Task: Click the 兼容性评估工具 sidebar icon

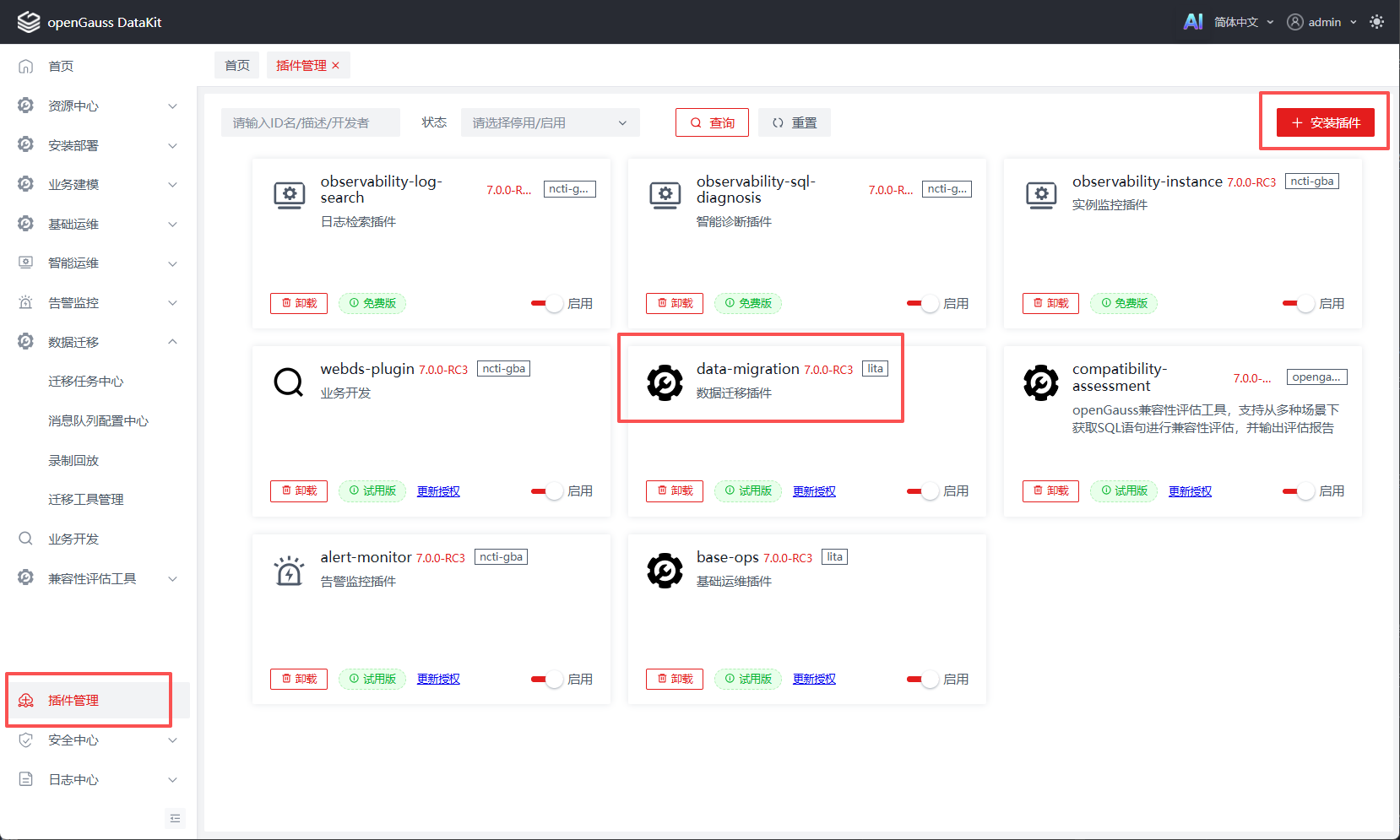Action: pos(26,578)
